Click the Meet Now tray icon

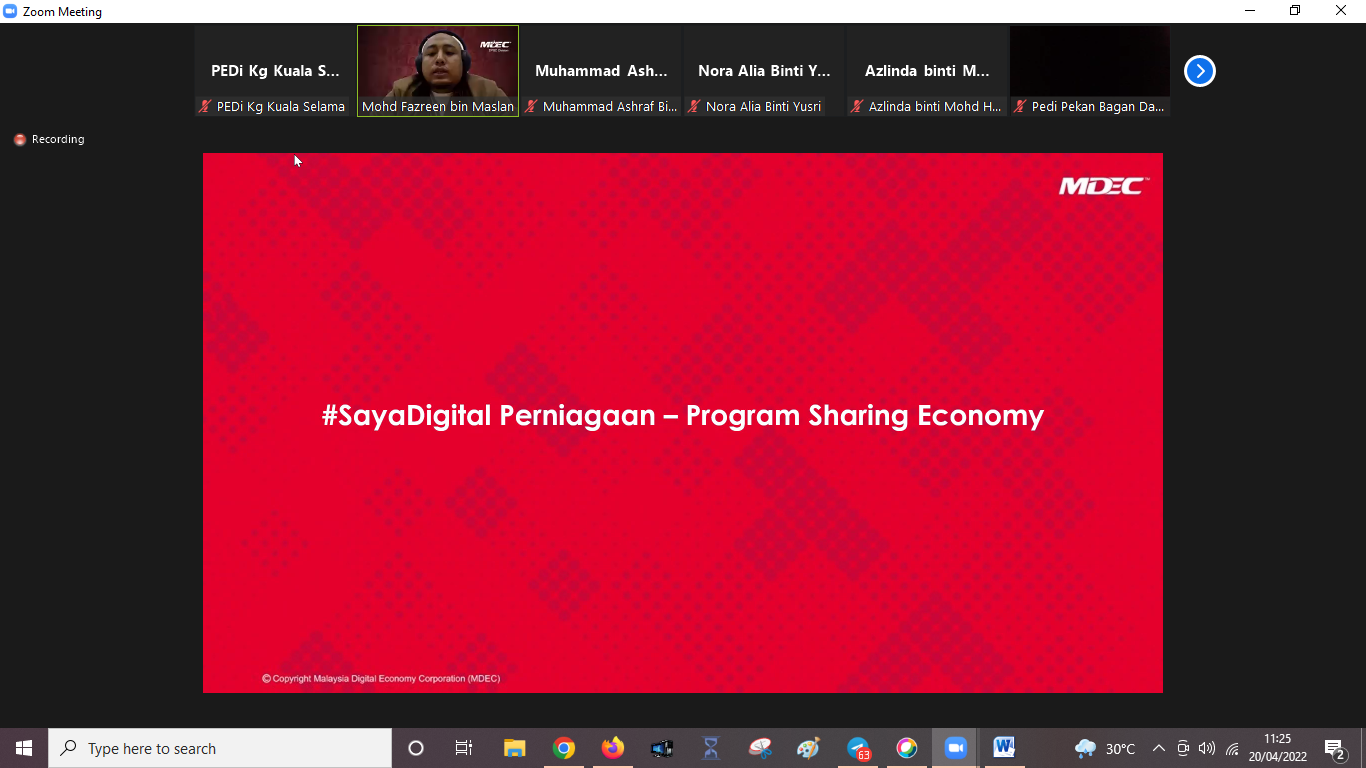1183,748
